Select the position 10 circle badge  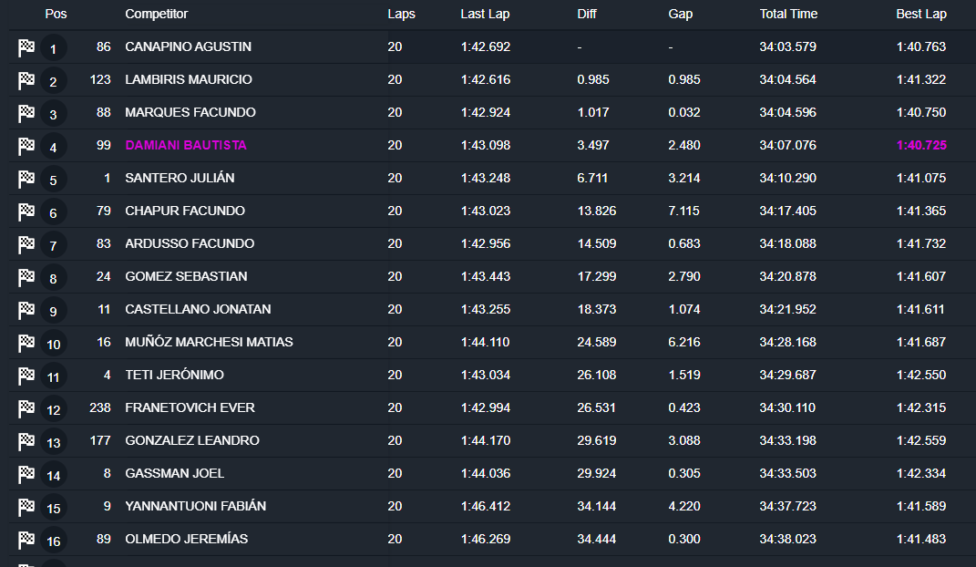pyautogui.click(x=53, y=345)
